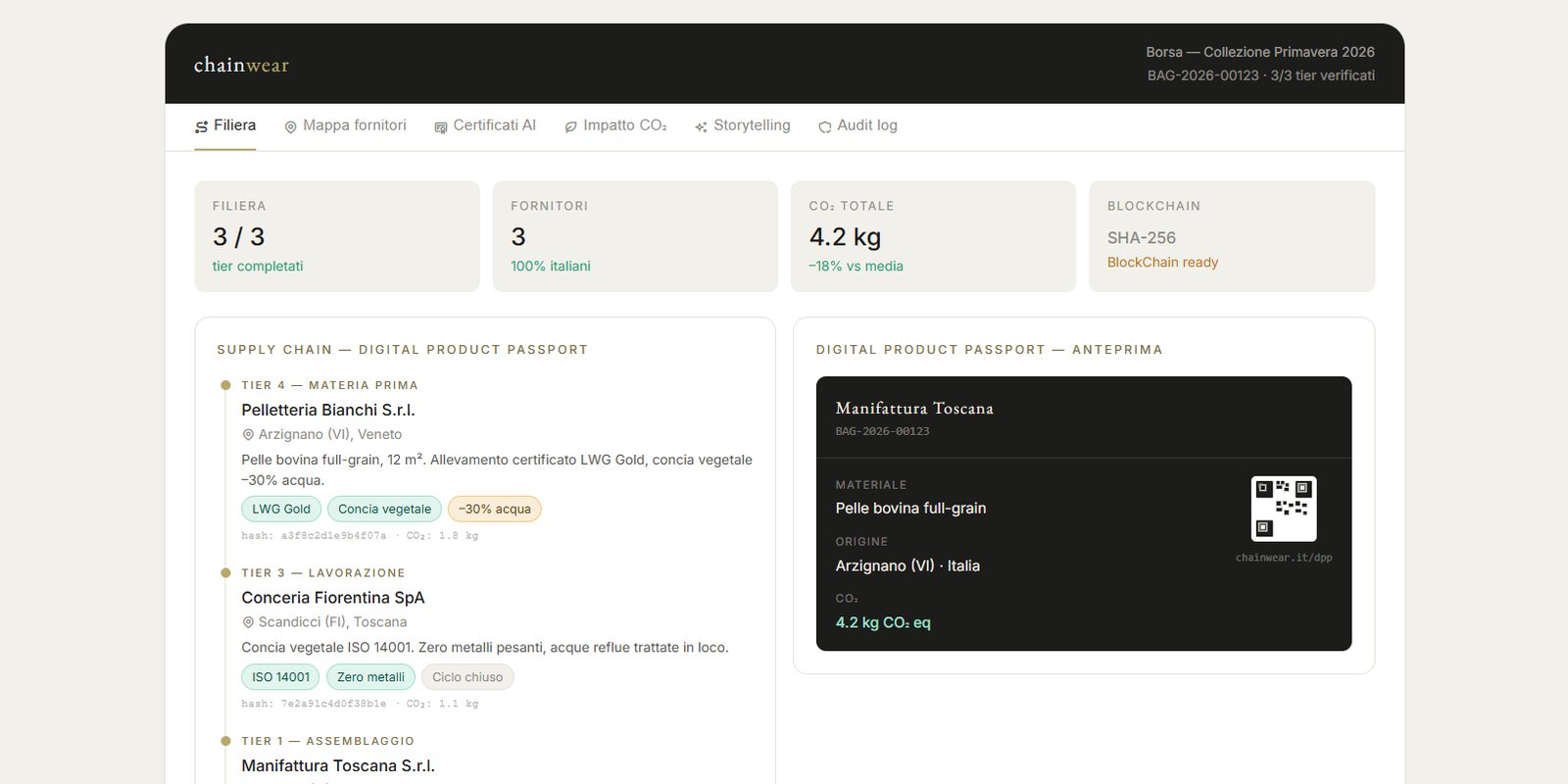
Task: Open the Storytelling tab
Action: click(743, 126)
